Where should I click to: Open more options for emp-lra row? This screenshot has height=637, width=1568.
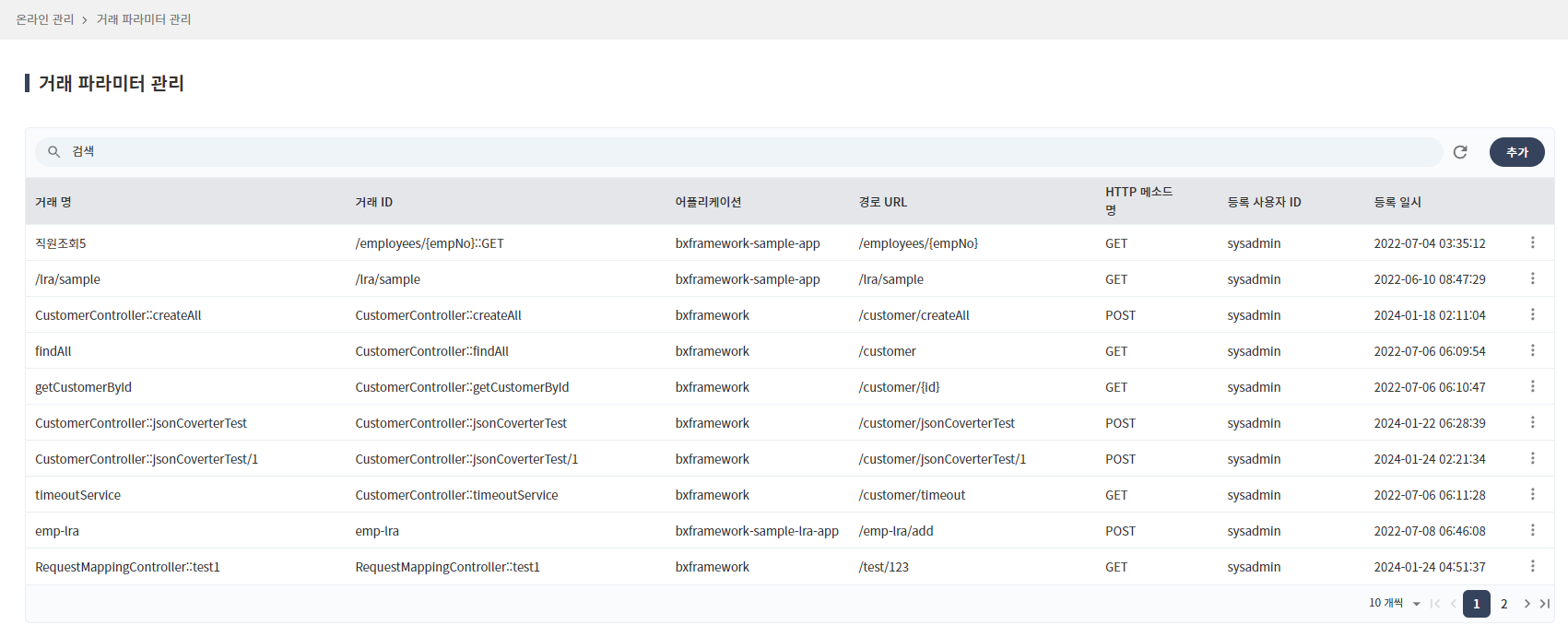click(1533, 530)
